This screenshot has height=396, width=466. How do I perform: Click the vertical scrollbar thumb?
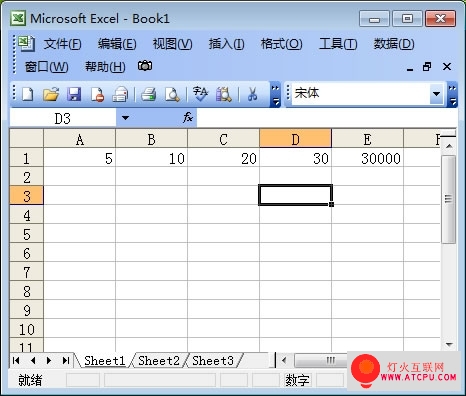click(448, 199)
